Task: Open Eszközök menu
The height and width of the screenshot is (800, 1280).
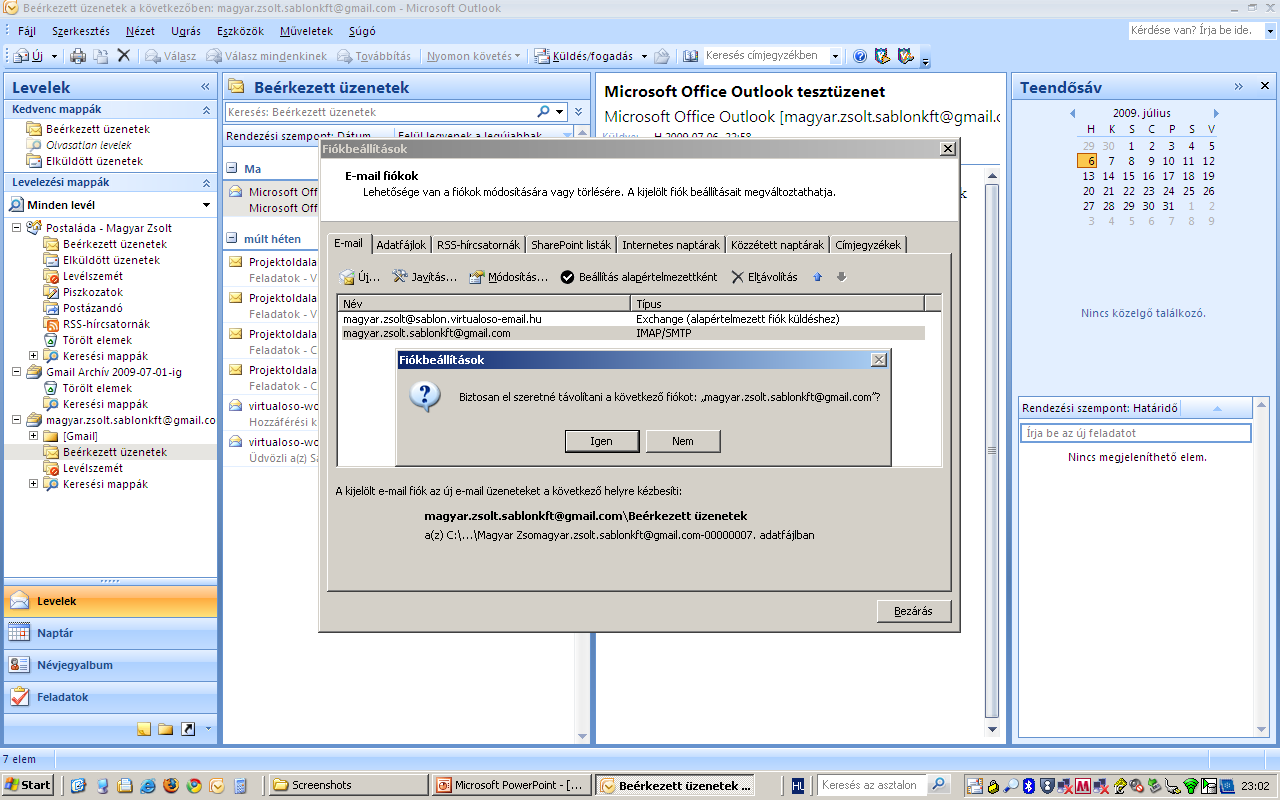Action: 241,31
